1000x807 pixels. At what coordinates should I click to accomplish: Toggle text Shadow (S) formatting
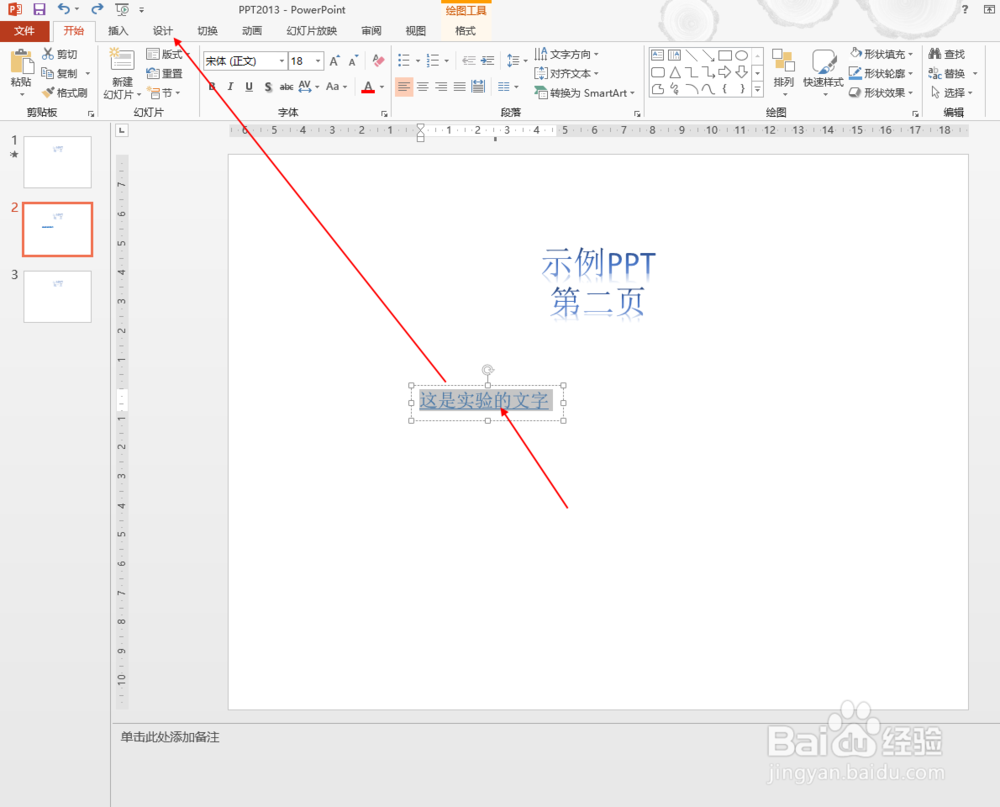[x=268, y=87]
